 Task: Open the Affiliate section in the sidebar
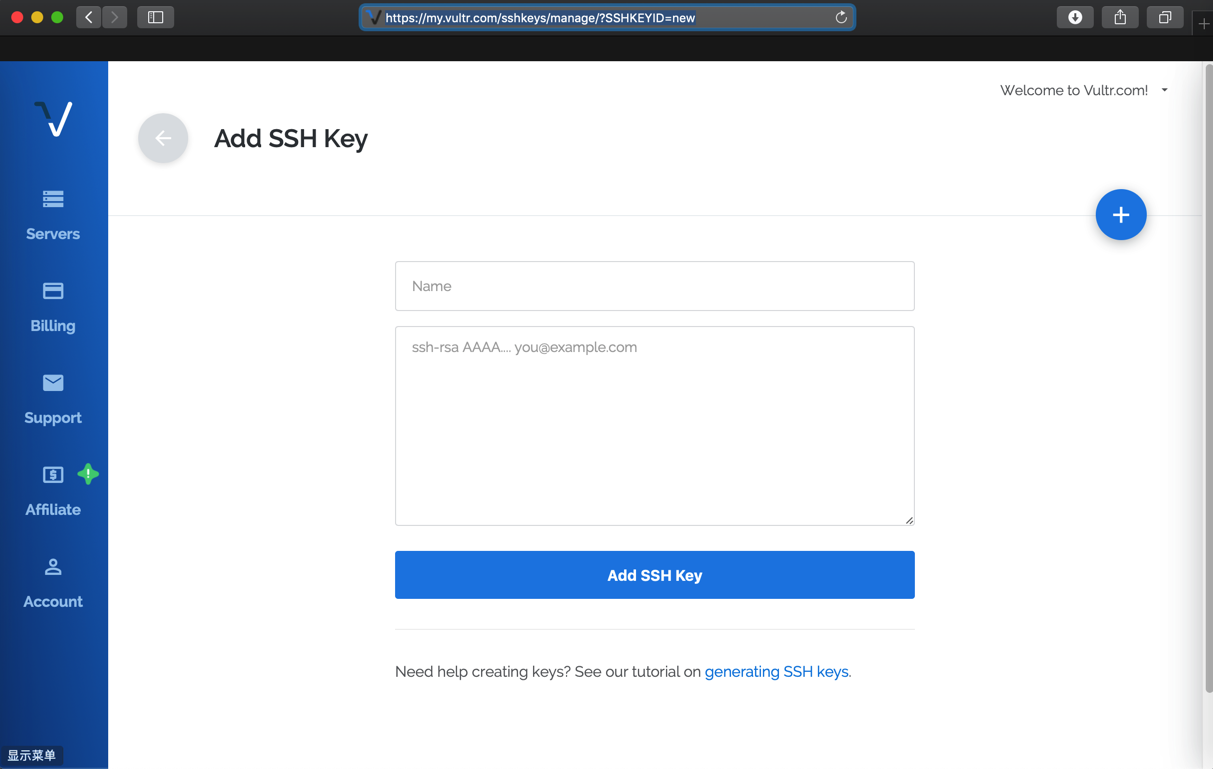pos(52,490)
